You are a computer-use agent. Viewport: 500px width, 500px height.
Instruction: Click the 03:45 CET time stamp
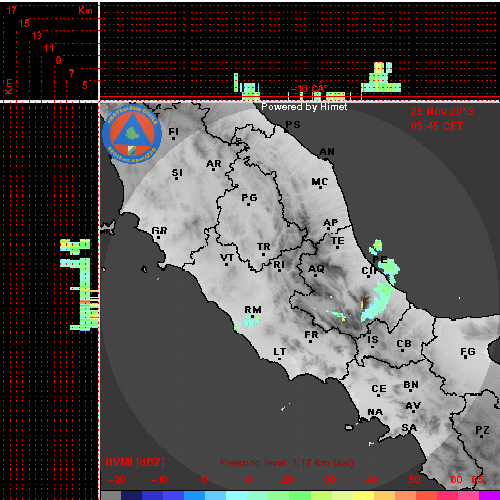437,126
